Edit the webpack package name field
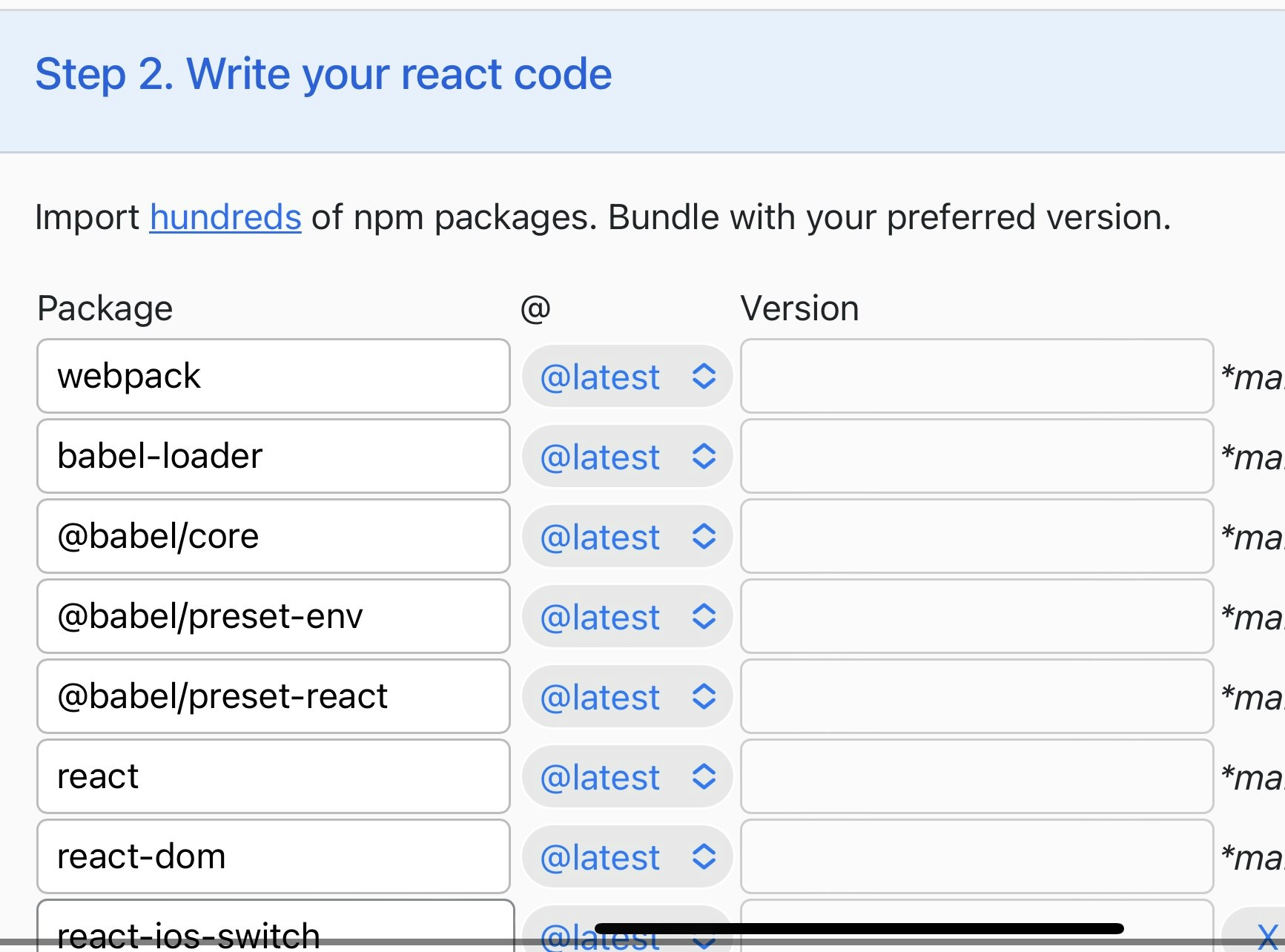The width and height of the screenshot is (1285, 952). click(274, 376)
